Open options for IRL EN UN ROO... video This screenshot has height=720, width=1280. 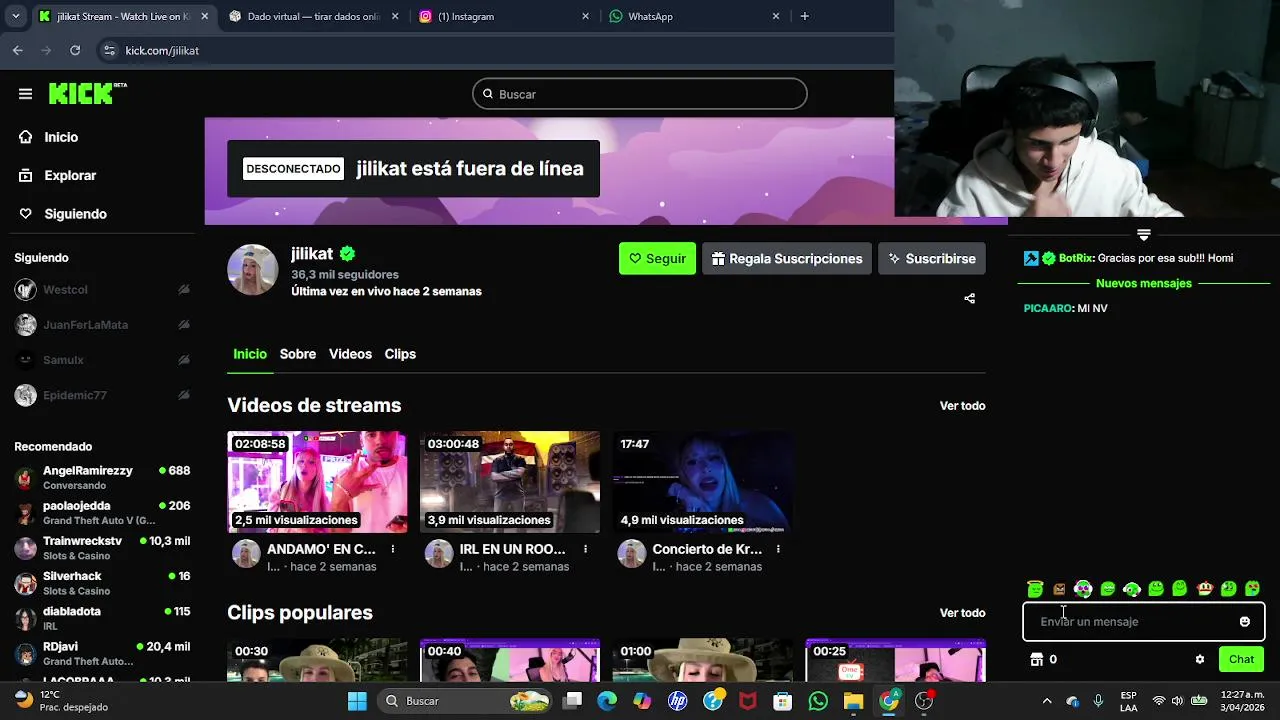coord(585,549)
